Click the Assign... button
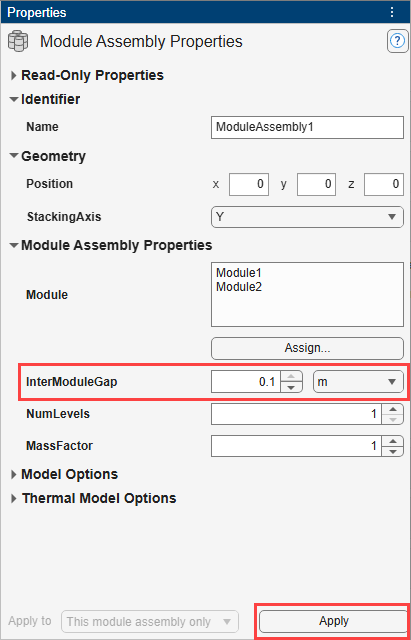The width and height of the screenshot is (411, 640). click(x=307, y=348)
